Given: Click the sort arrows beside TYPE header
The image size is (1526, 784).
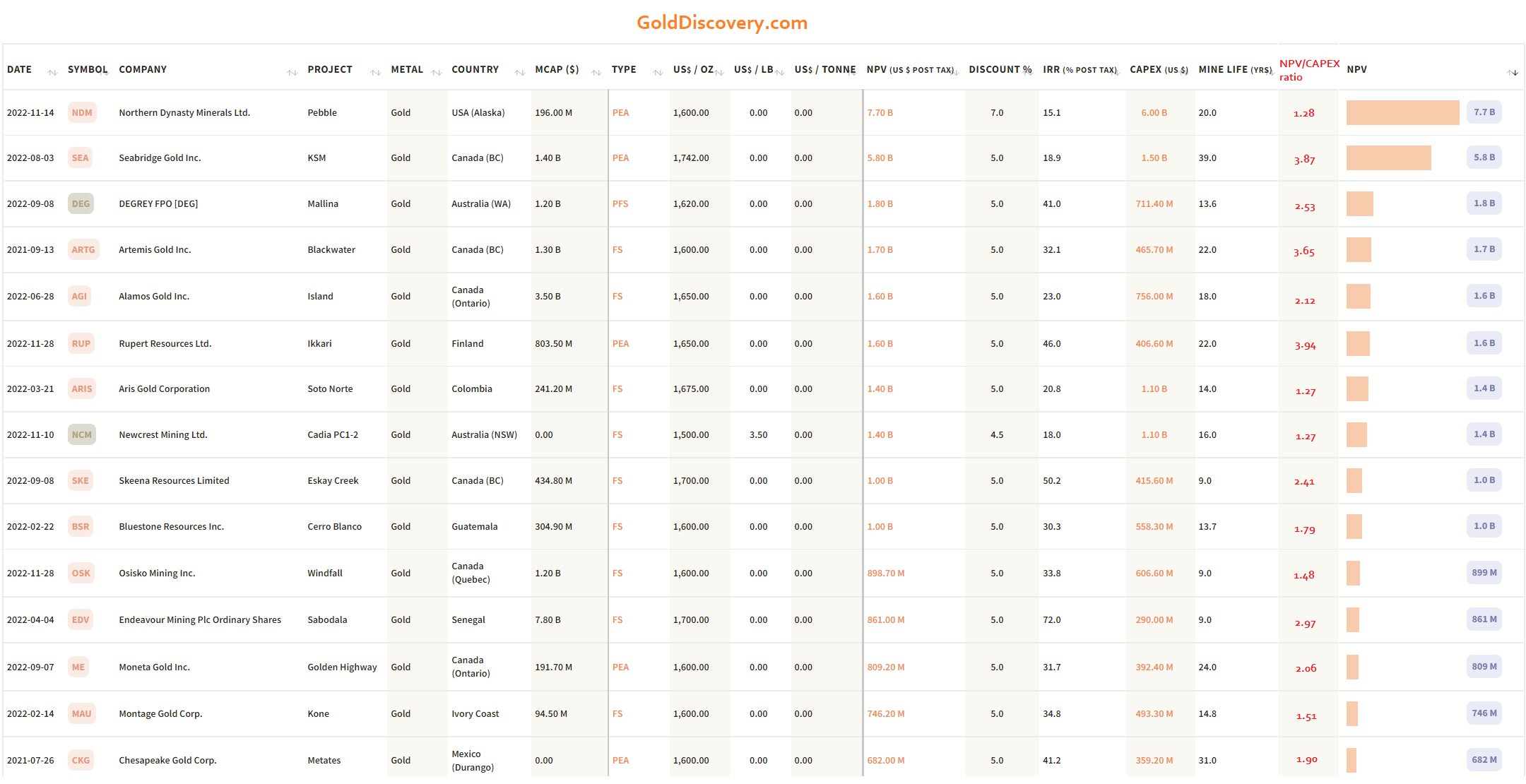Looking at the screenshot, I should point(658,72).
